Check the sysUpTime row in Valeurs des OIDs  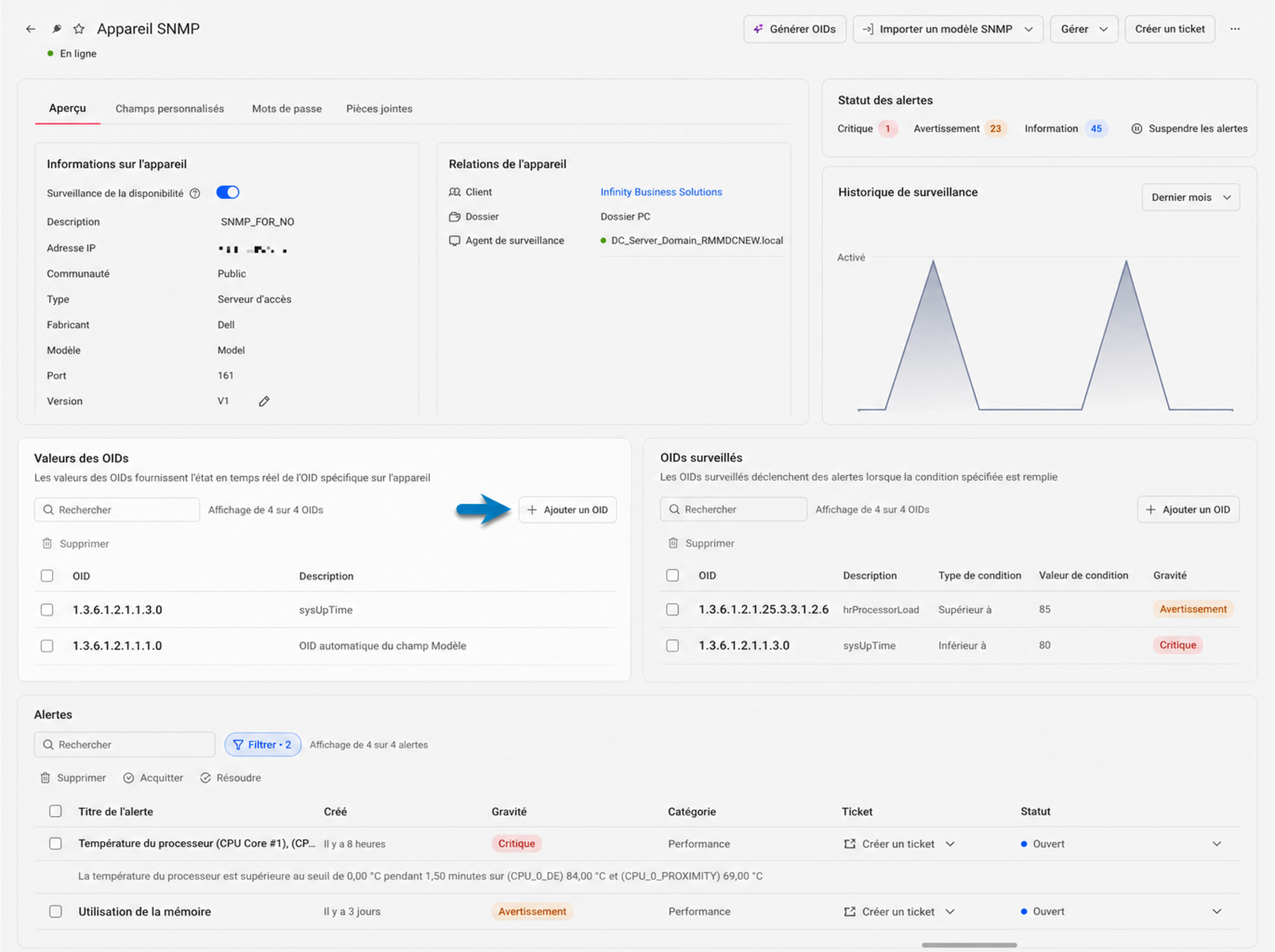tap(47, 610)
